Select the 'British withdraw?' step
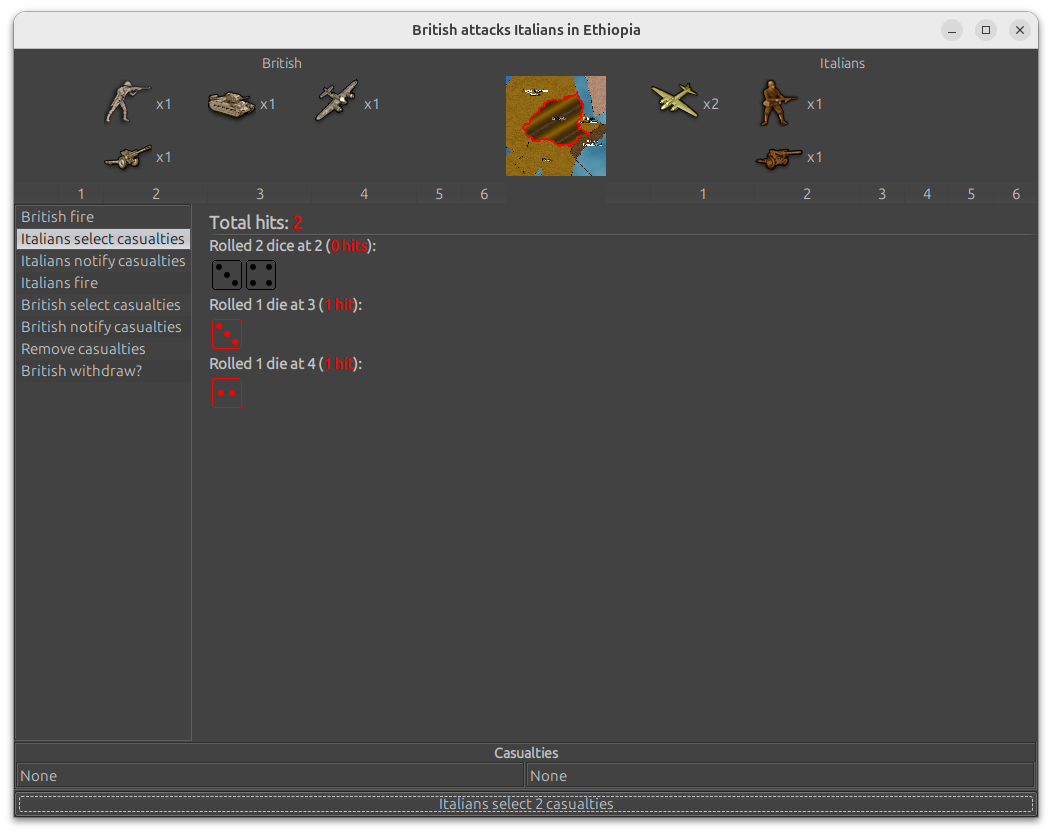 [x=81, y=371]
